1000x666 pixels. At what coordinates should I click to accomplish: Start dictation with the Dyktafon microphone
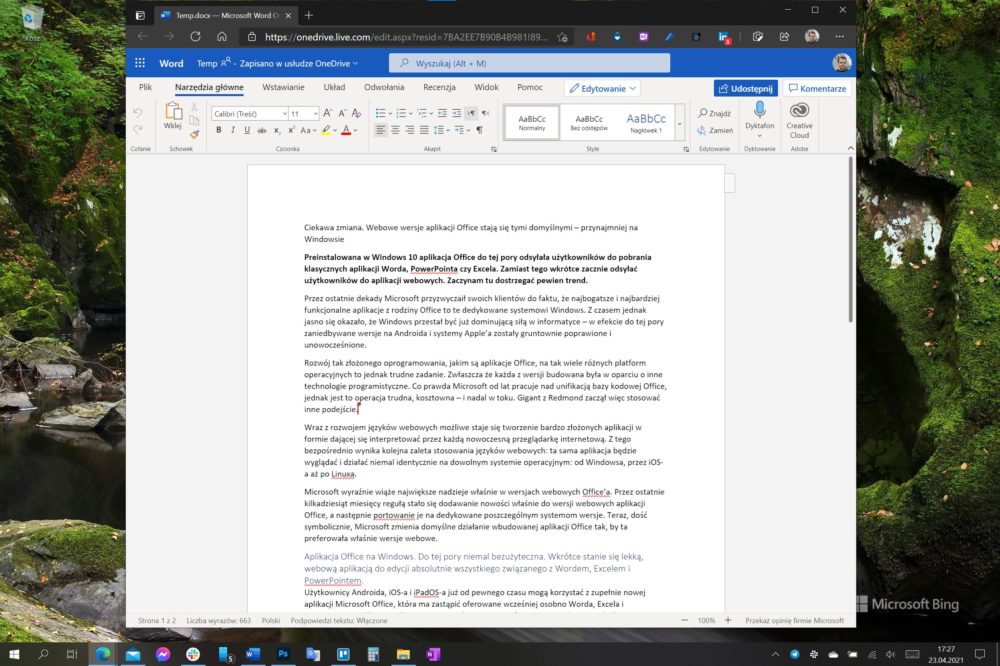point(760,110)
